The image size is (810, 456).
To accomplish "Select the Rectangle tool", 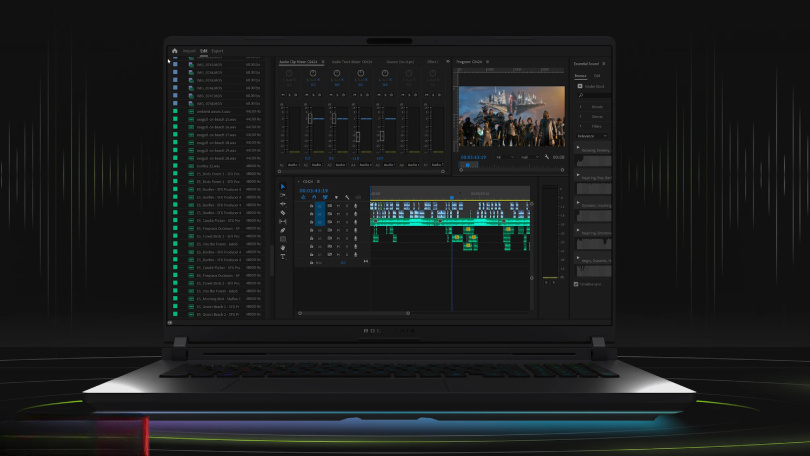I will point(283,239).
